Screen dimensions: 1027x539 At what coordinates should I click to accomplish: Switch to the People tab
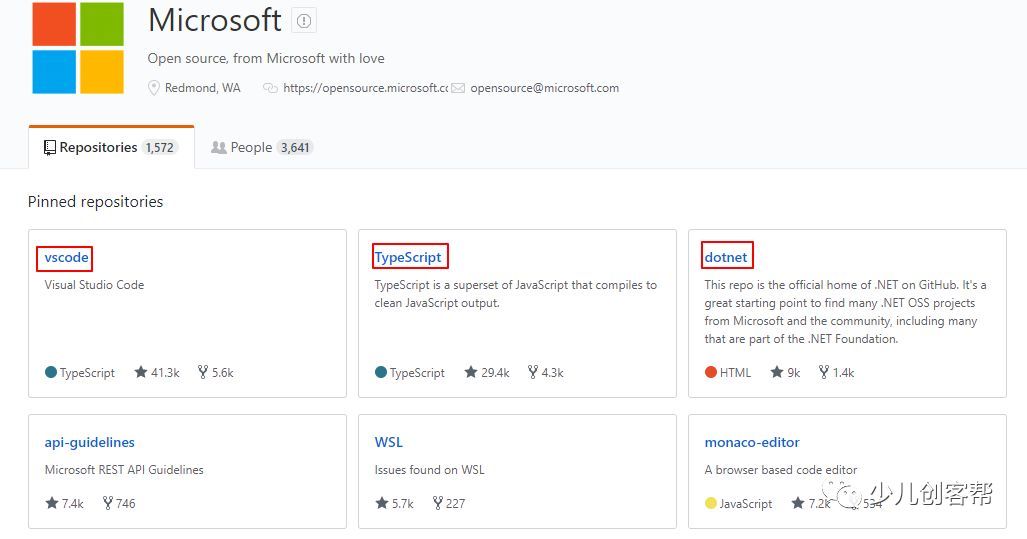coord(262,147)
